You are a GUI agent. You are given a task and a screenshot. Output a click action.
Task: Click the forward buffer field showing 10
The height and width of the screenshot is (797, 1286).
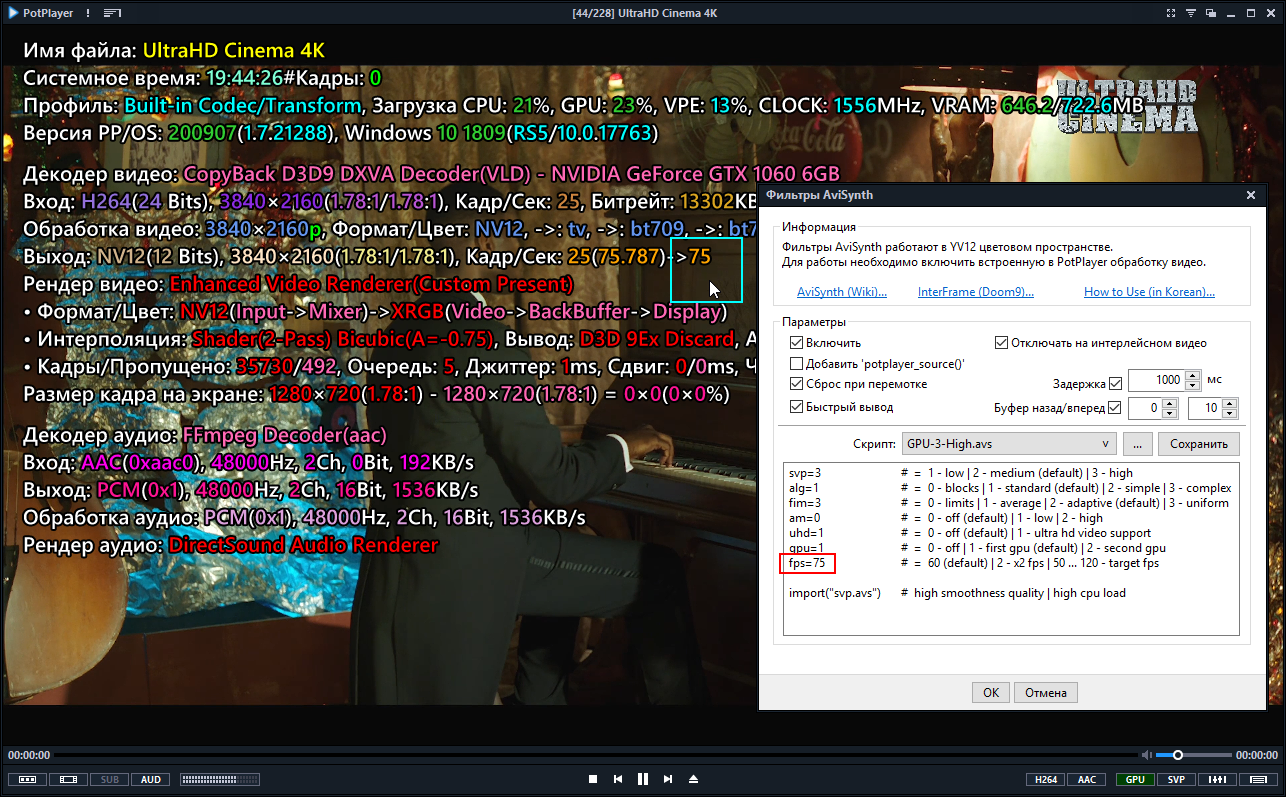tap(1205, 408)
